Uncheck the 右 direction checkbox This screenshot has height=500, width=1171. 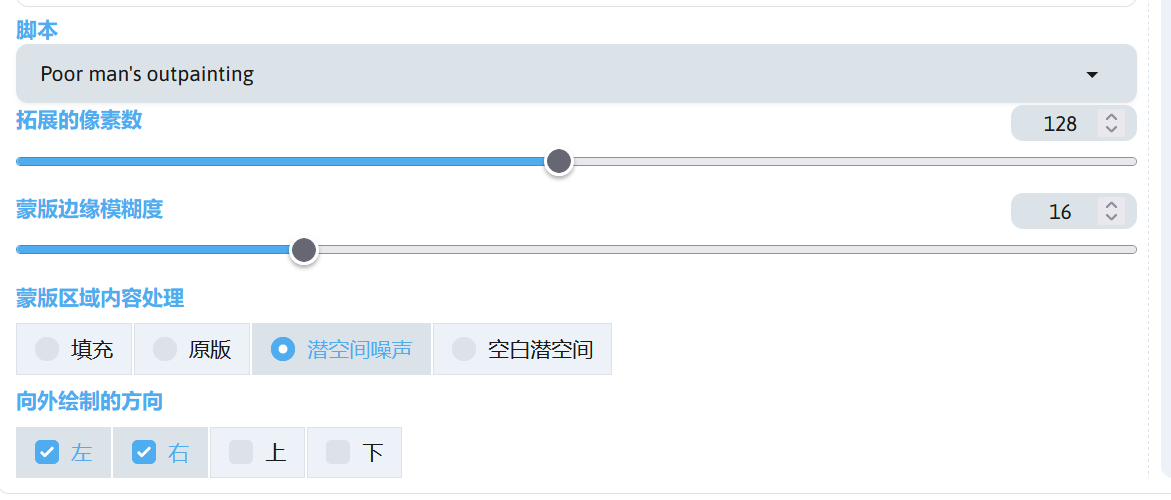click(x=144, y=453)
